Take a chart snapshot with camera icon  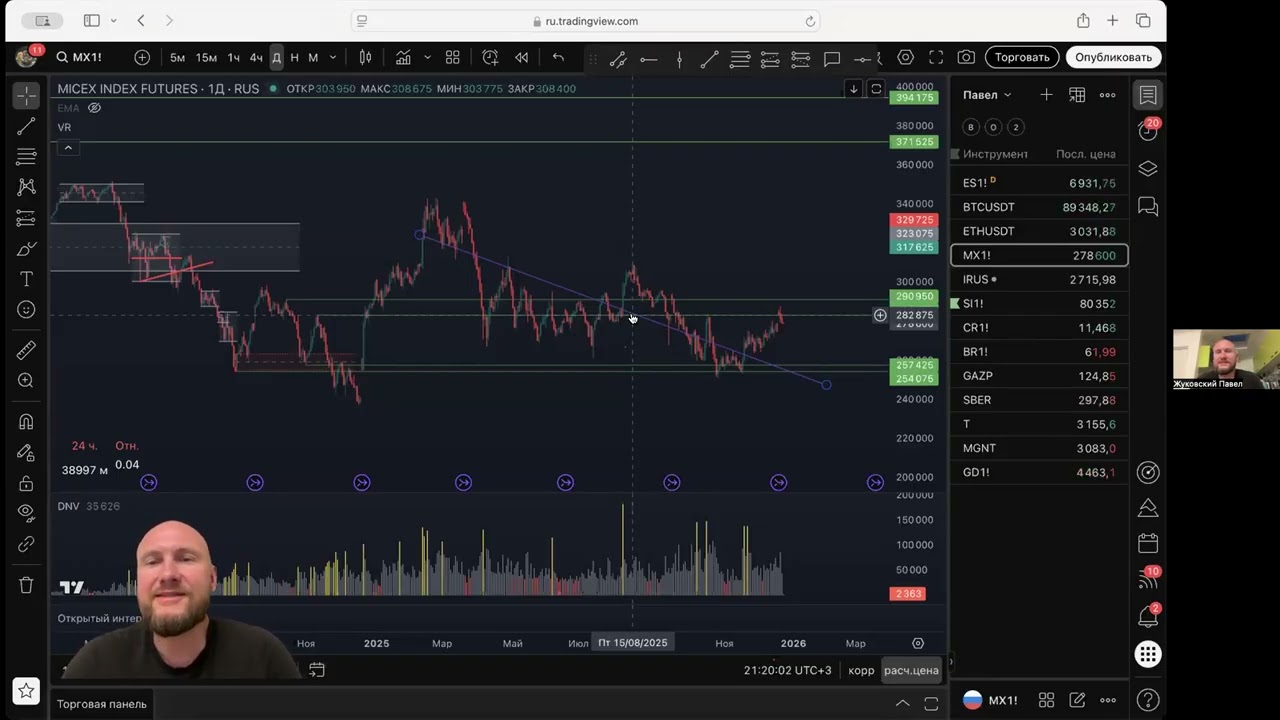pos(966,57)
